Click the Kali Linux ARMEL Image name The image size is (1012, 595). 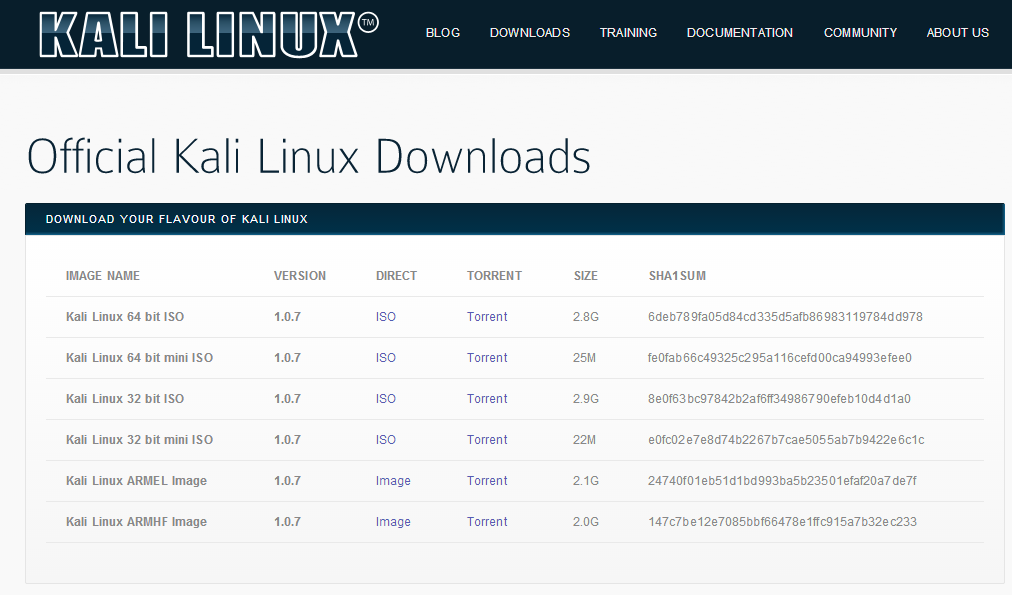[136, 481]
